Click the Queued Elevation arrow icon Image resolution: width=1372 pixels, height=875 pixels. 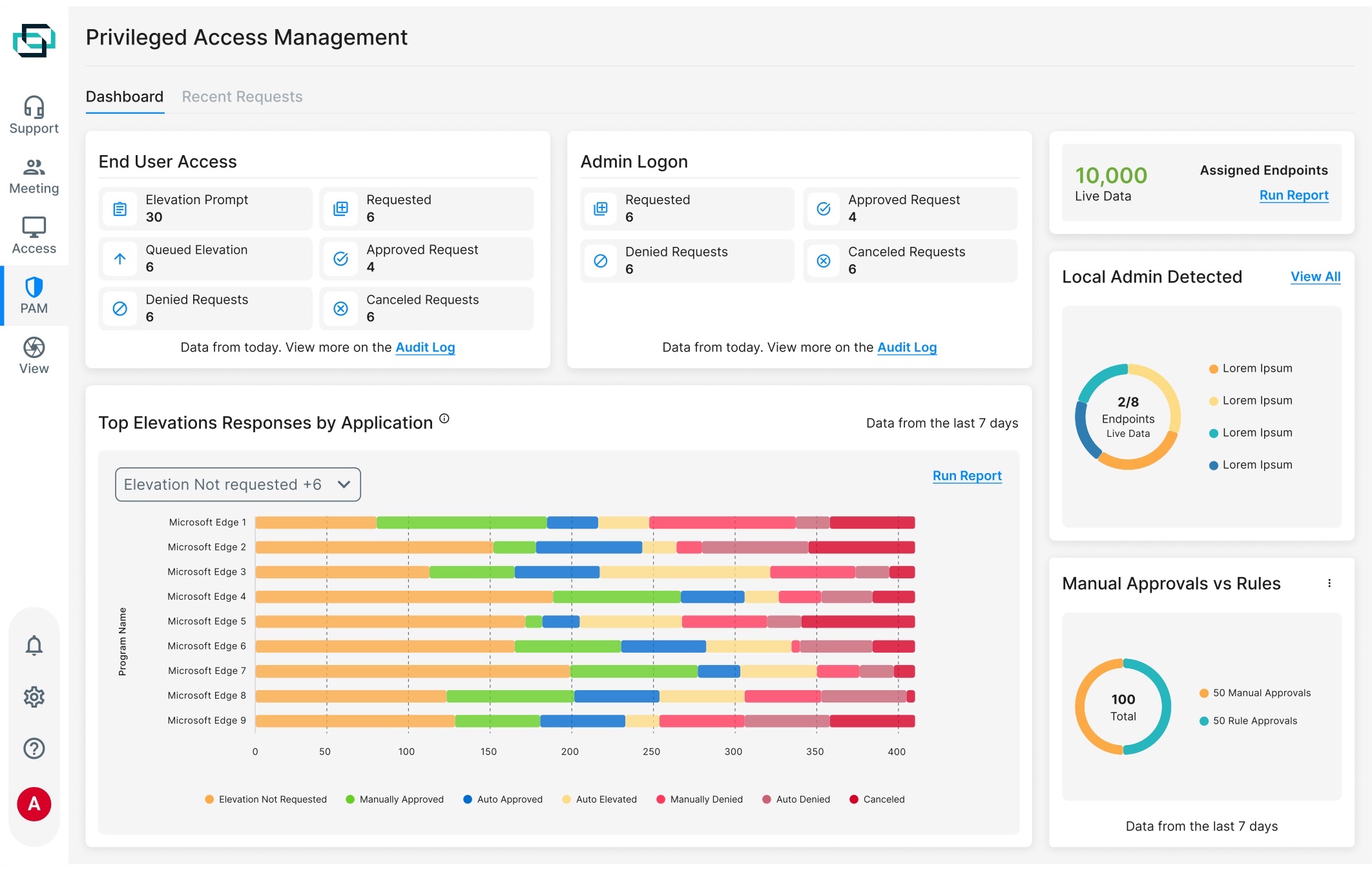tap(120, 258)
